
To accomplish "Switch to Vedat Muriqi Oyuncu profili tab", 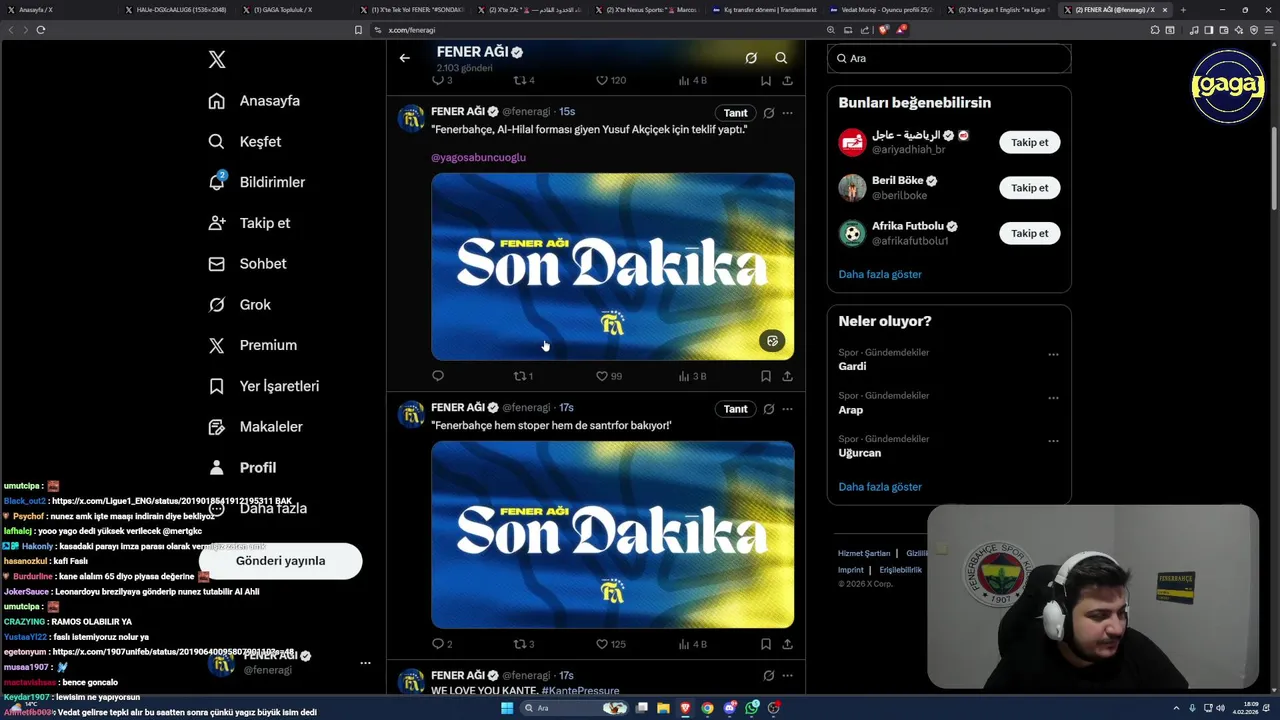I will [882, 9].
